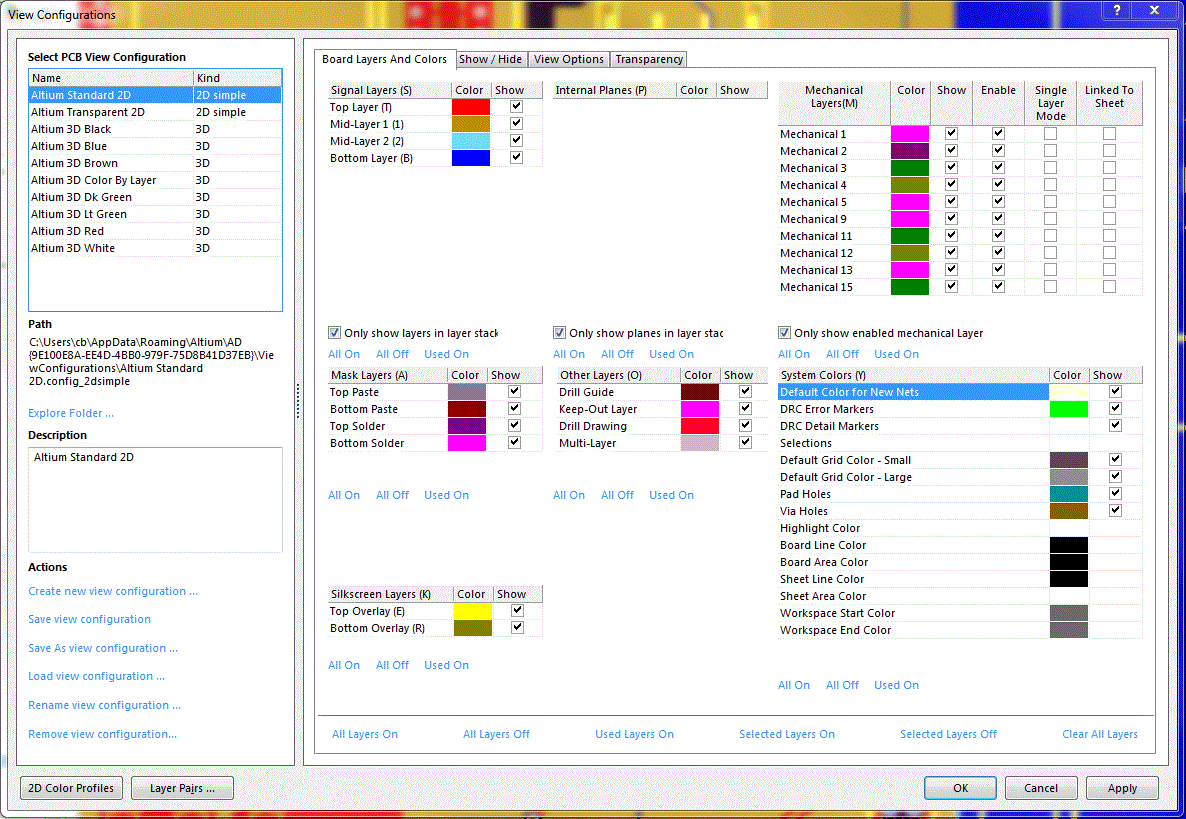Click the Selections system color row

pyautogui.click(x=960, y=443)
